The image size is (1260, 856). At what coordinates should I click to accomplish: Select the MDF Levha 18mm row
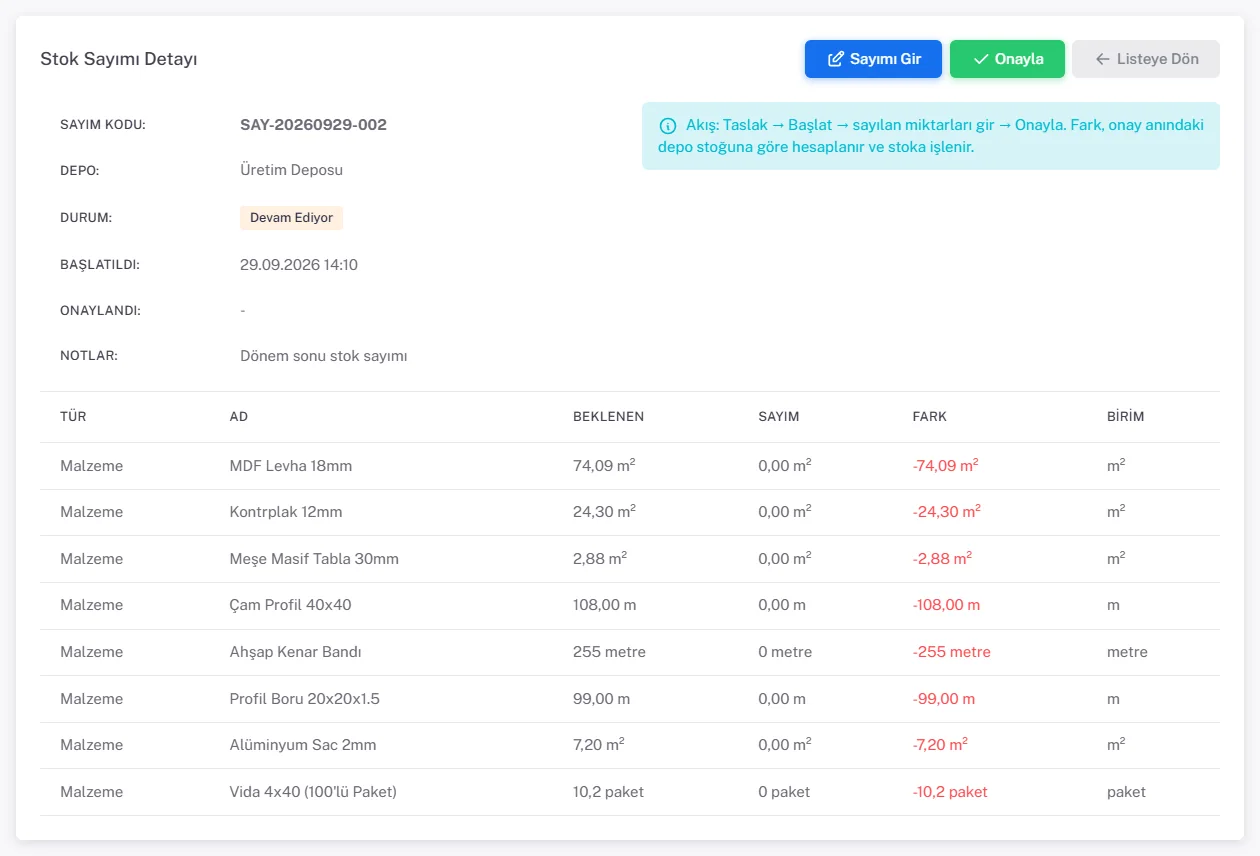click(x=630, y=466)
